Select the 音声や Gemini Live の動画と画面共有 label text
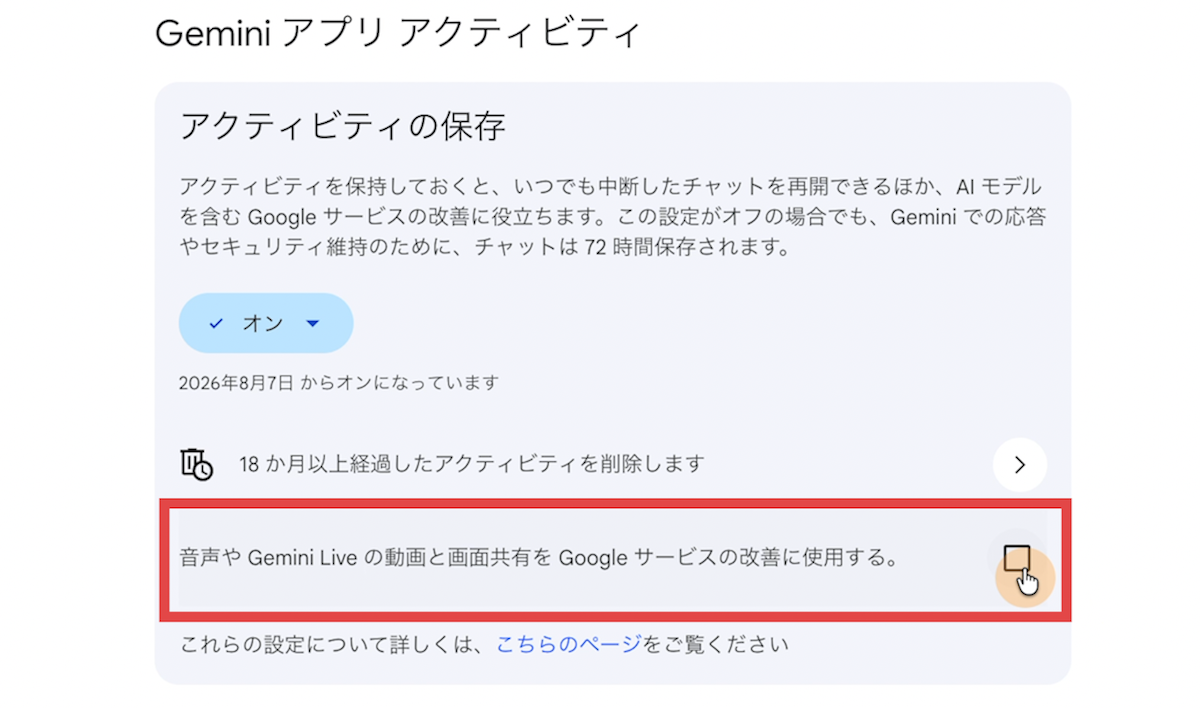1200x708 pixels. point(365,558)
